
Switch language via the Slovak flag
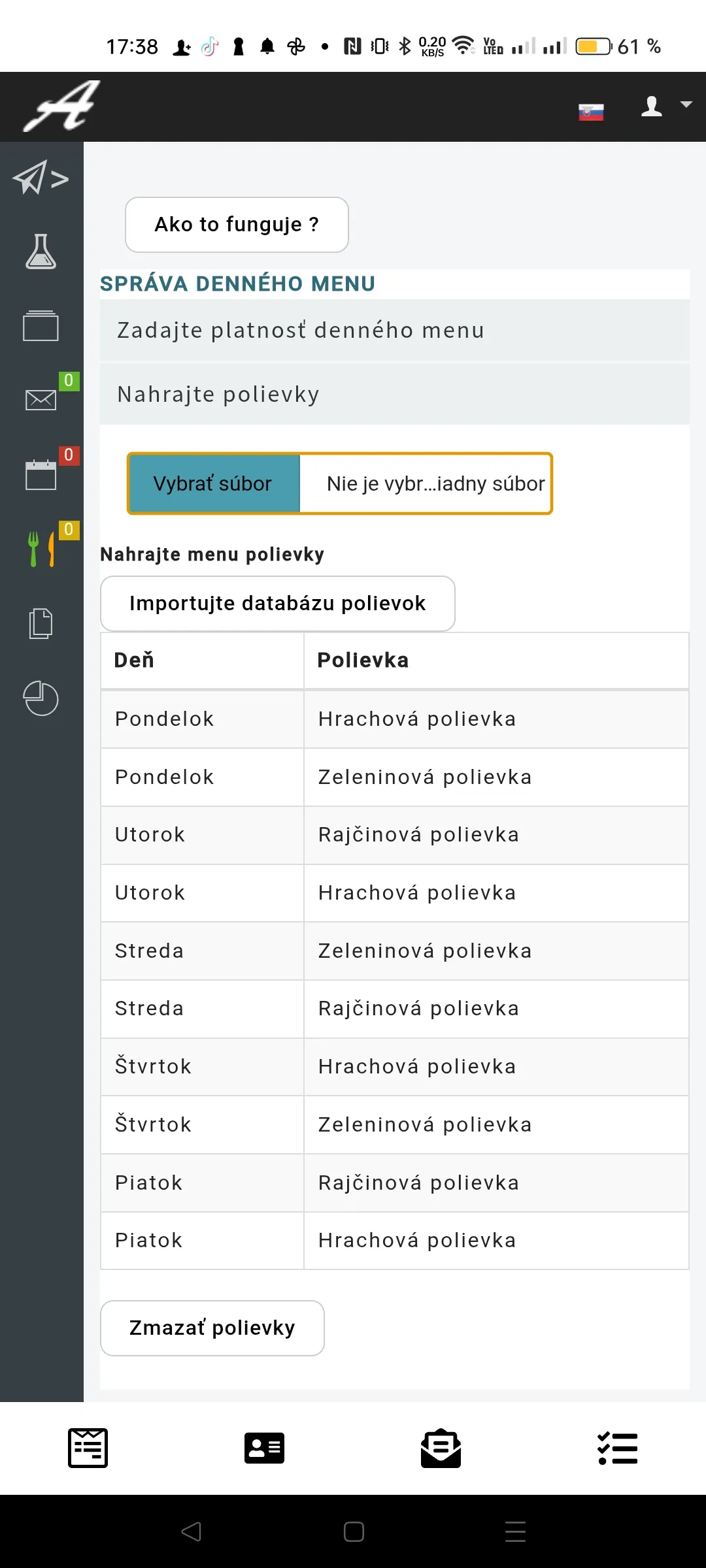click(591, 112)
